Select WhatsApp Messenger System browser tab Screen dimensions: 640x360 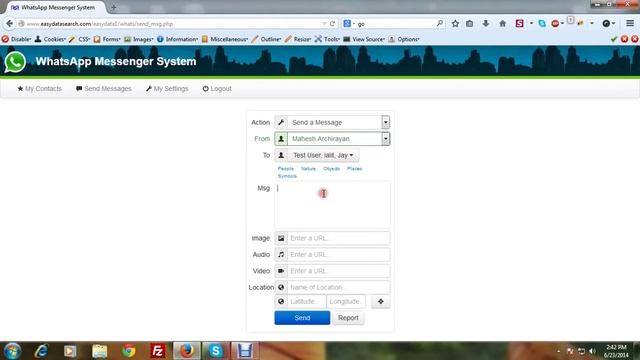54,7
